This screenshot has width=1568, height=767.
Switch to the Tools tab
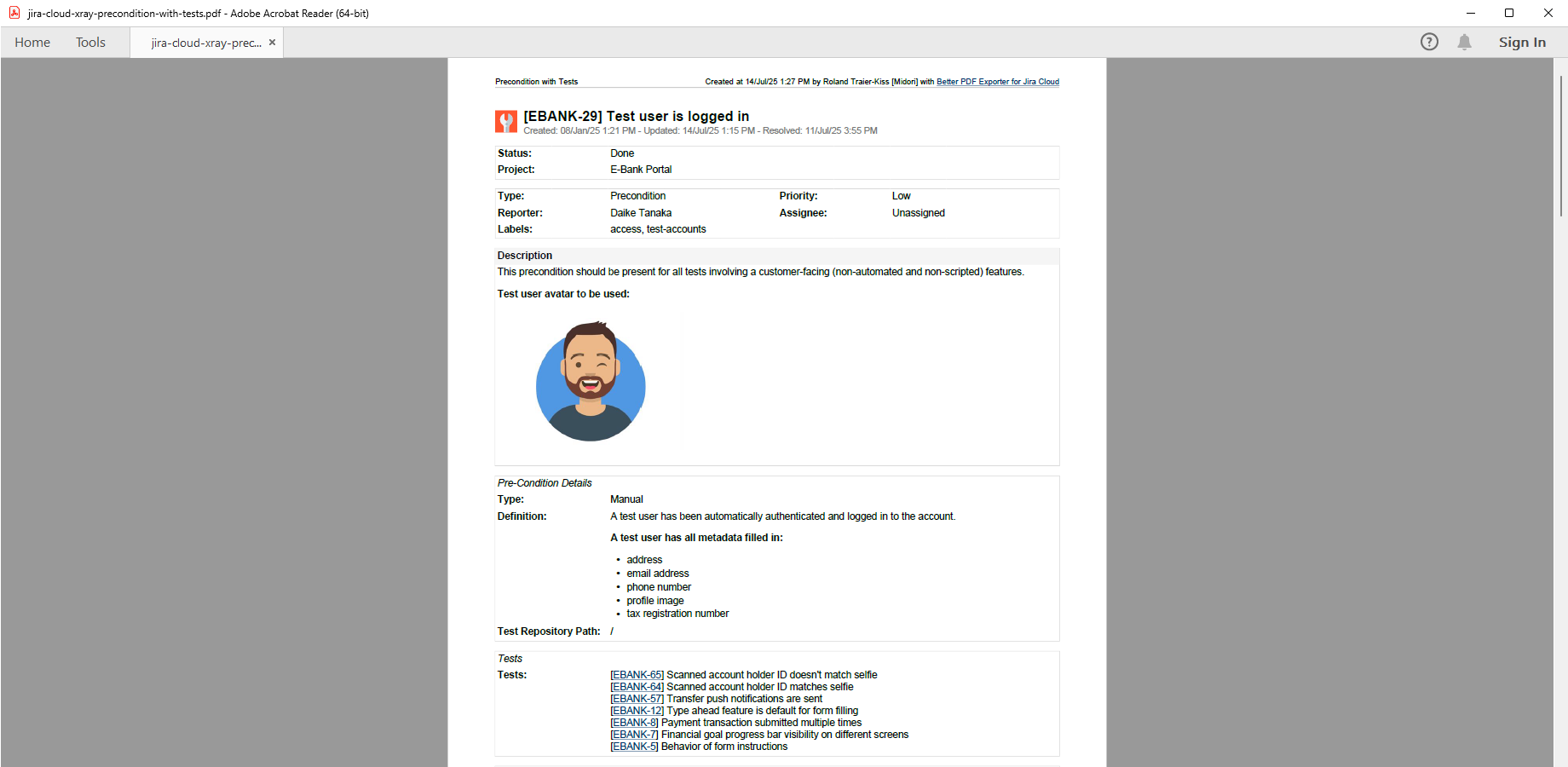point(90,43)
